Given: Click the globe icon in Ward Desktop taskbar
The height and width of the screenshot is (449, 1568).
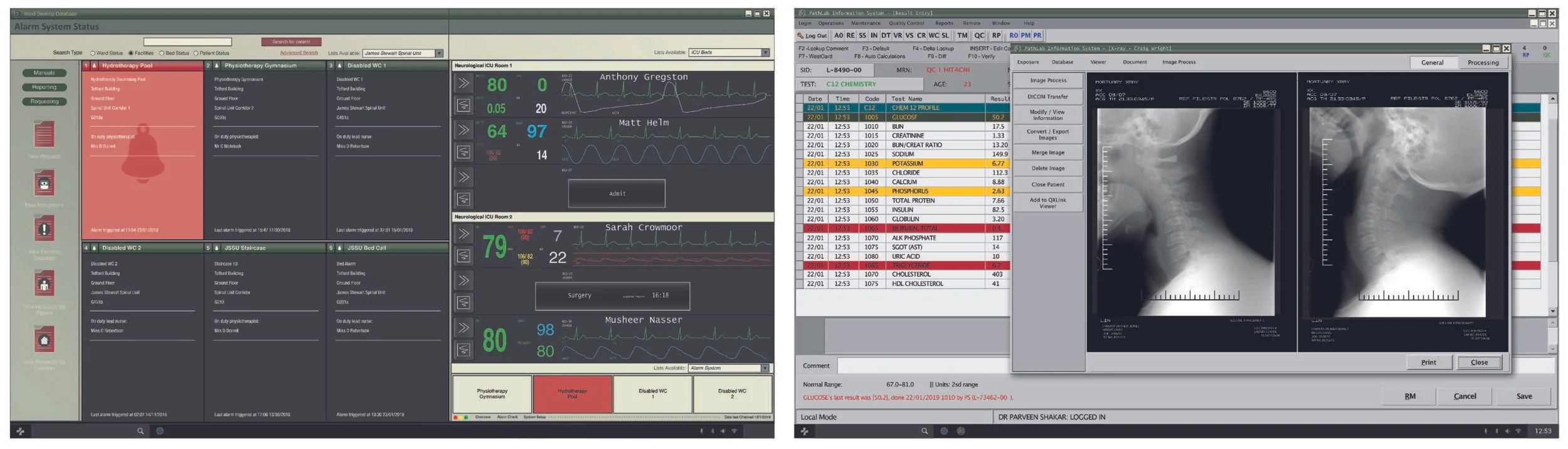Looking at the screenshot, I should (x=160, y=431).
